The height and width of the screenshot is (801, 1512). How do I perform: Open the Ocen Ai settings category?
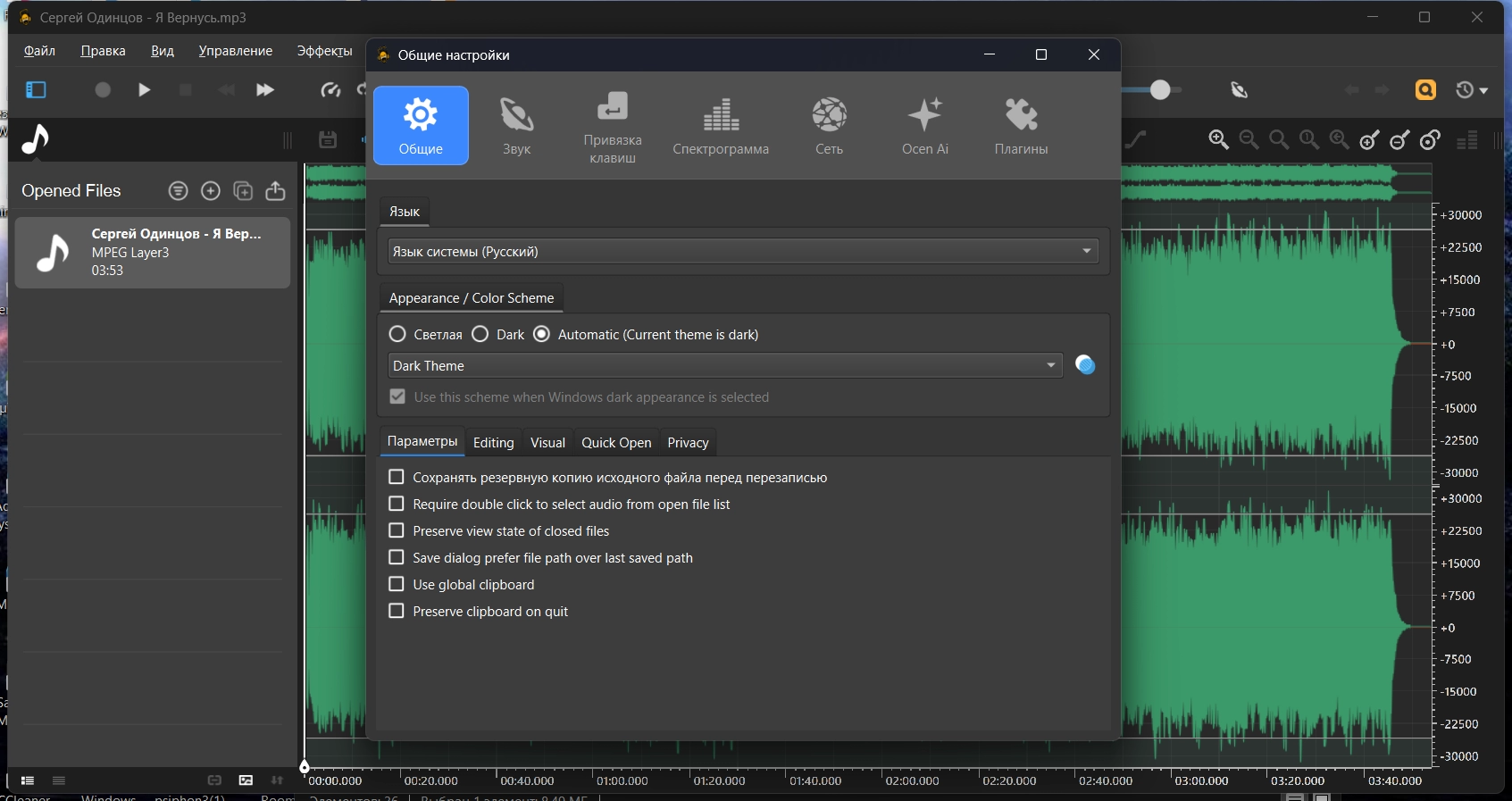[x=924, y=126]
